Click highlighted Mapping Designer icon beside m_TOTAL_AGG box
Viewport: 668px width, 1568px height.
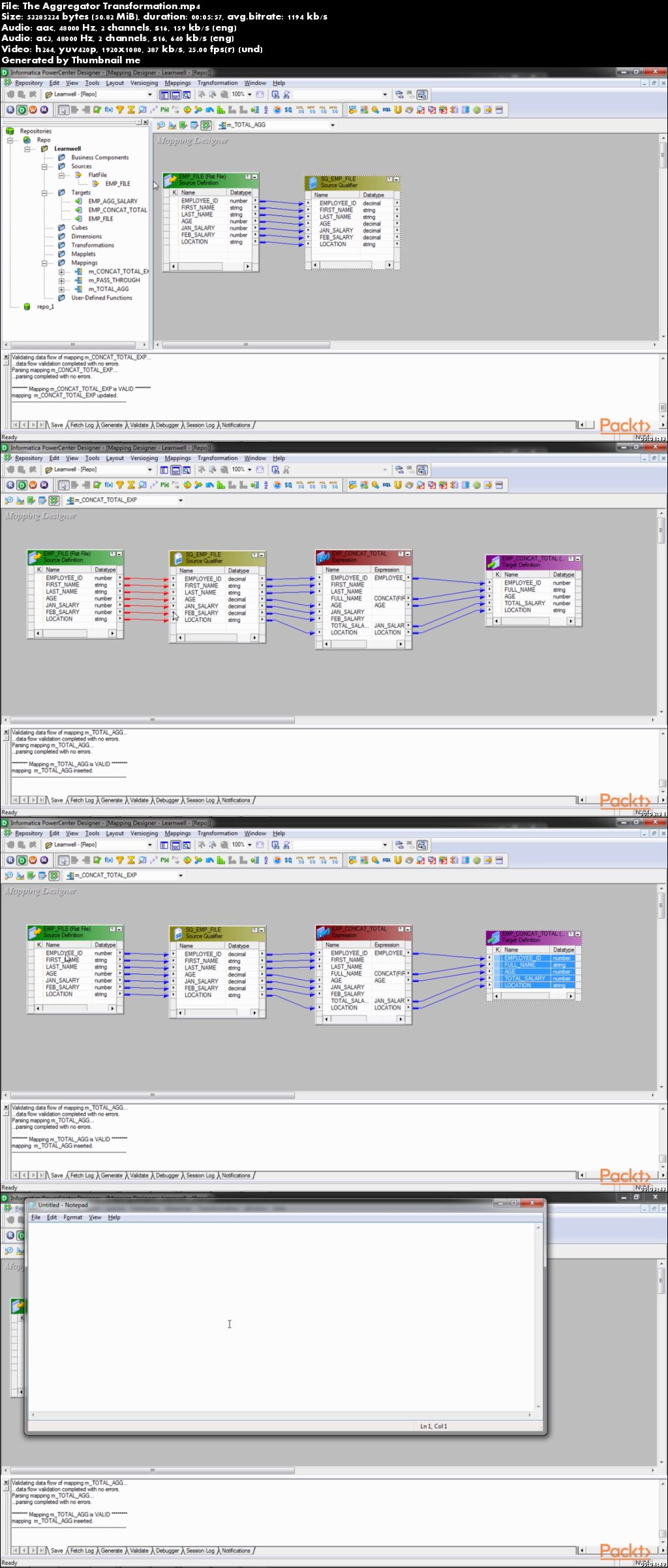[206, 125]
